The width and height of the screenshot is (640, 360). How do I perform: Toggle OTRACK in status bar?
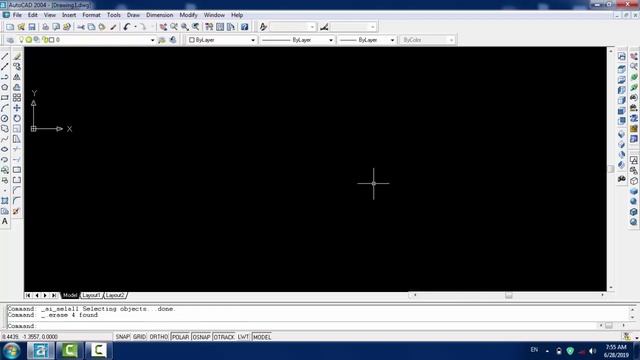pos(224,337)
